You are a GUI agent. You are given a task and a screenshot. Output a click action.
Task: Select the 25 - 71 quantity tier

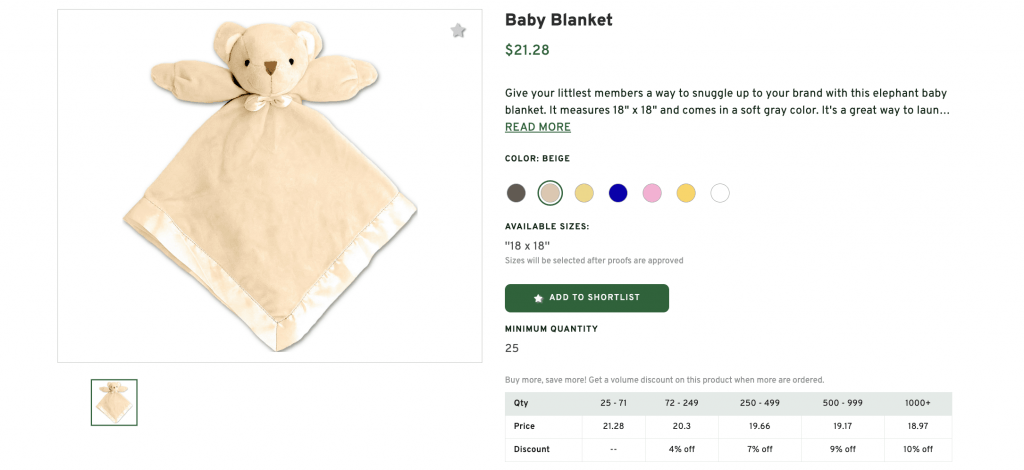[x=613, y=403]
